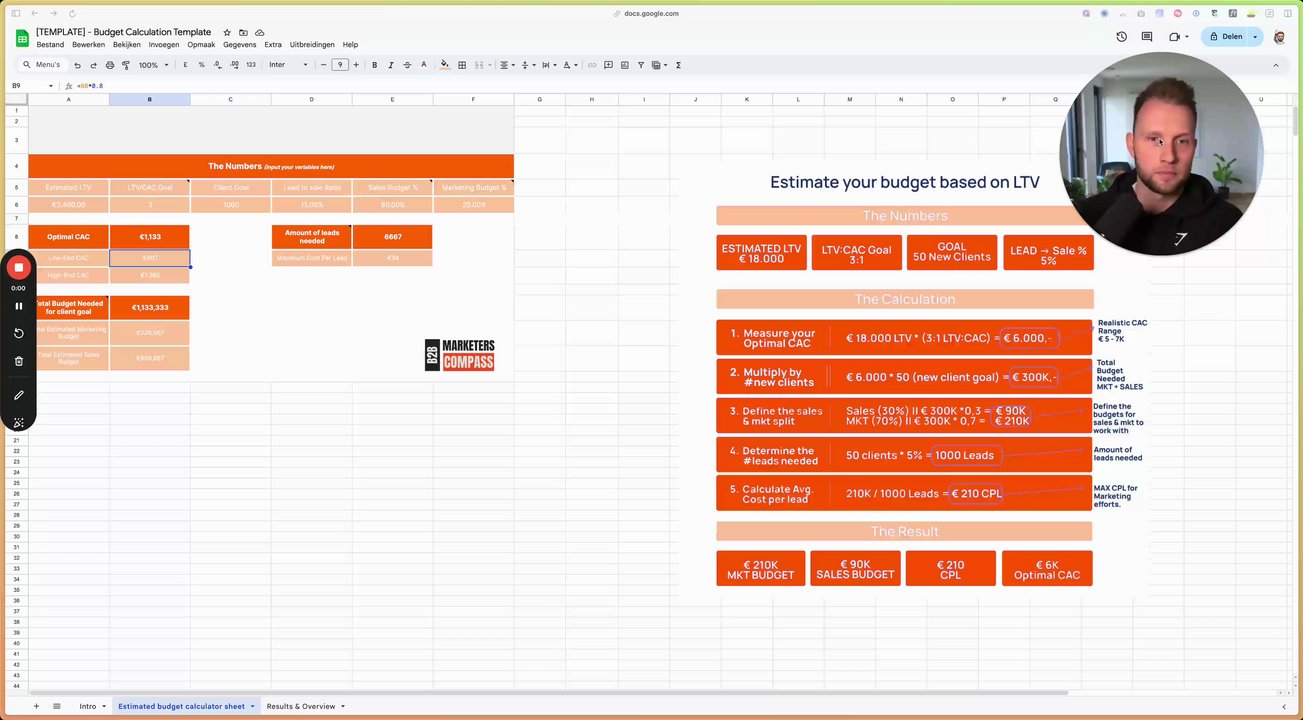
Task: Toggle italic formatting
Action: (x=391, y=65)
